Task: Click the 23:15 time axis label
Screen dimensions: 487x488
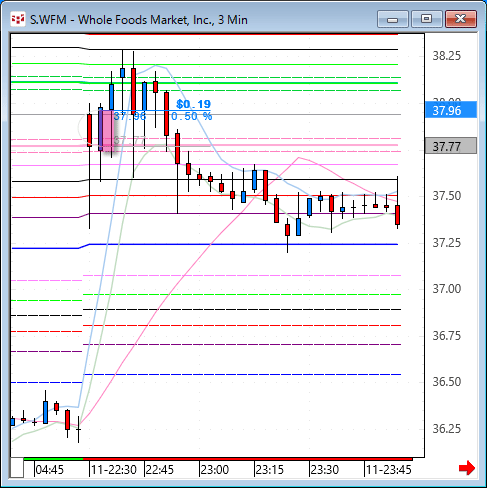Action: point(269,470)
